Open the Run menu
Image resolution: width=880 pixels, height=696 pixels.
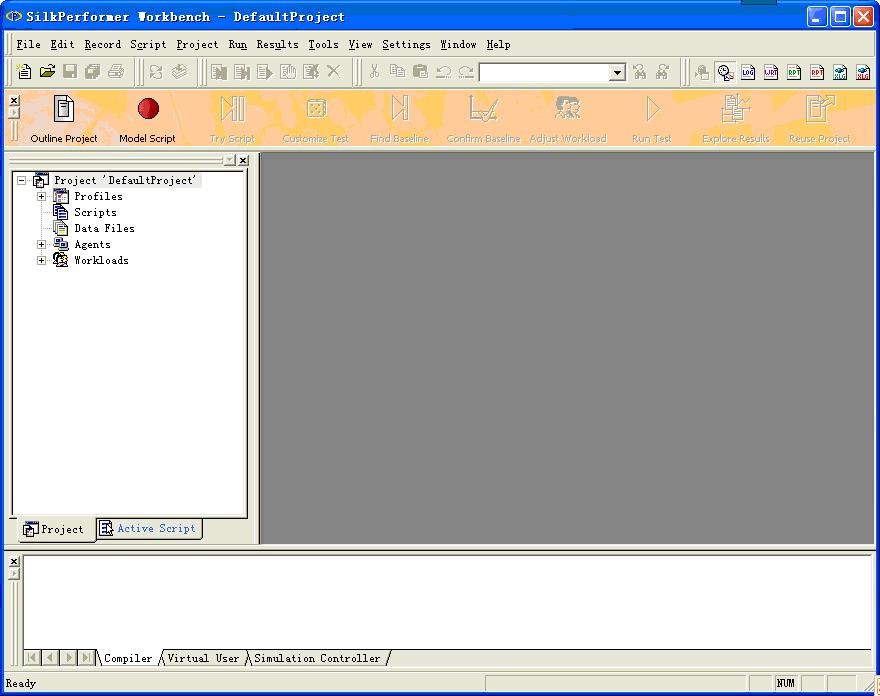pyautogui.click(x=237, y=44)
